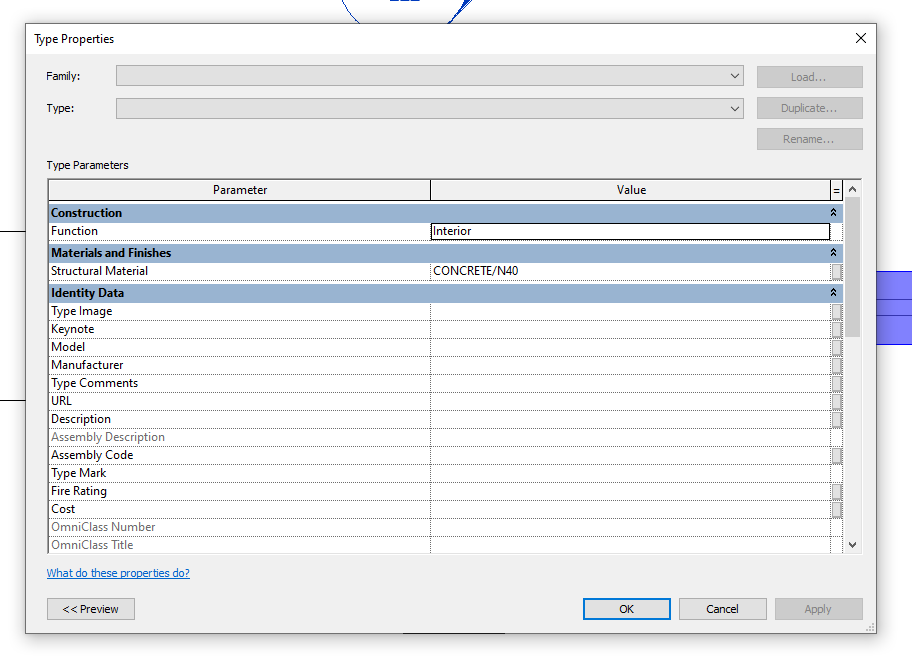Click the Value column header
This screenshot has height=659, width=912.
click(x=630, y=190)
